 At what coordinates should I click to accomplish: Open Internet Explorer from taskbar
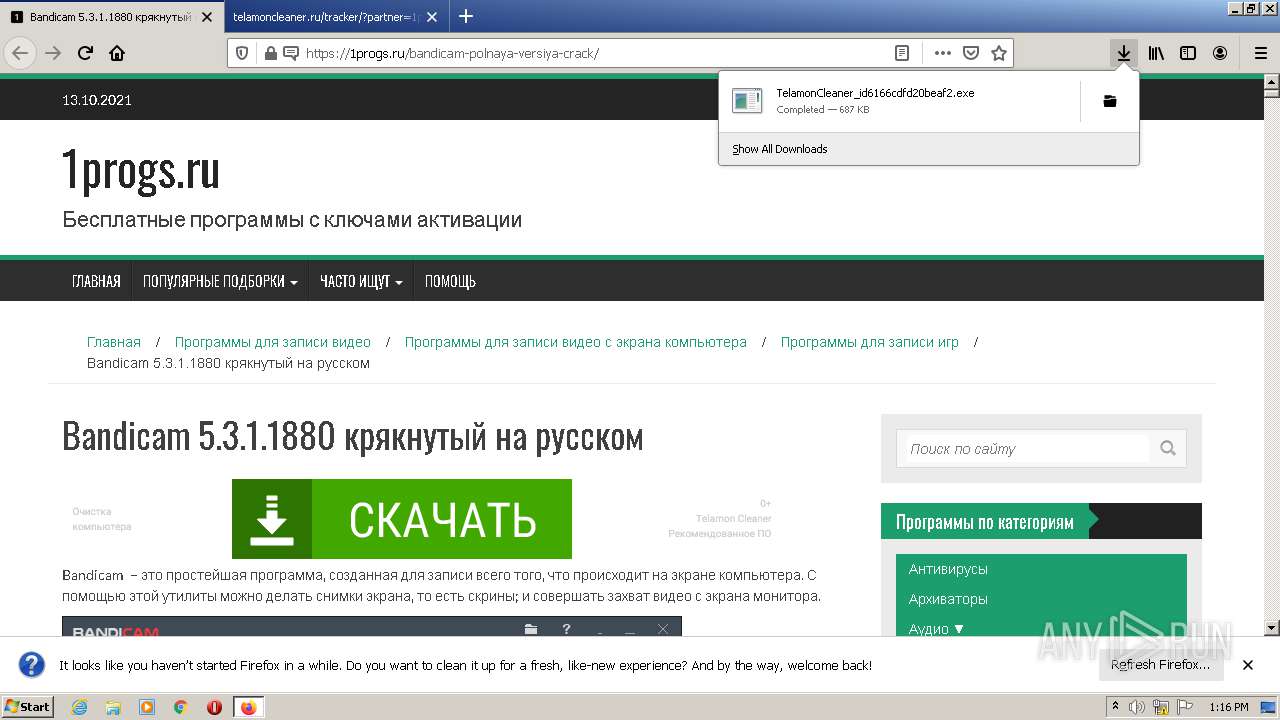tap(79, 707)
